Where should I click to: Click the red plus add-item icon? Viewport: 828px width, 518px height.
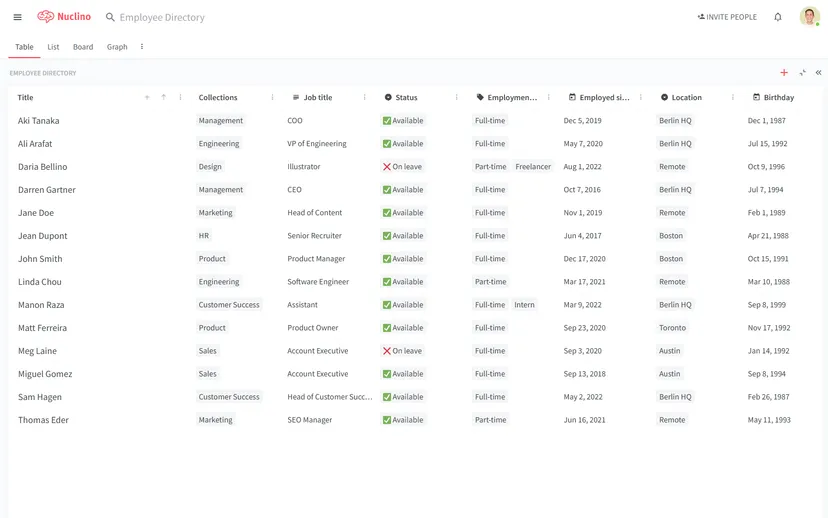[x=784, y=73]
